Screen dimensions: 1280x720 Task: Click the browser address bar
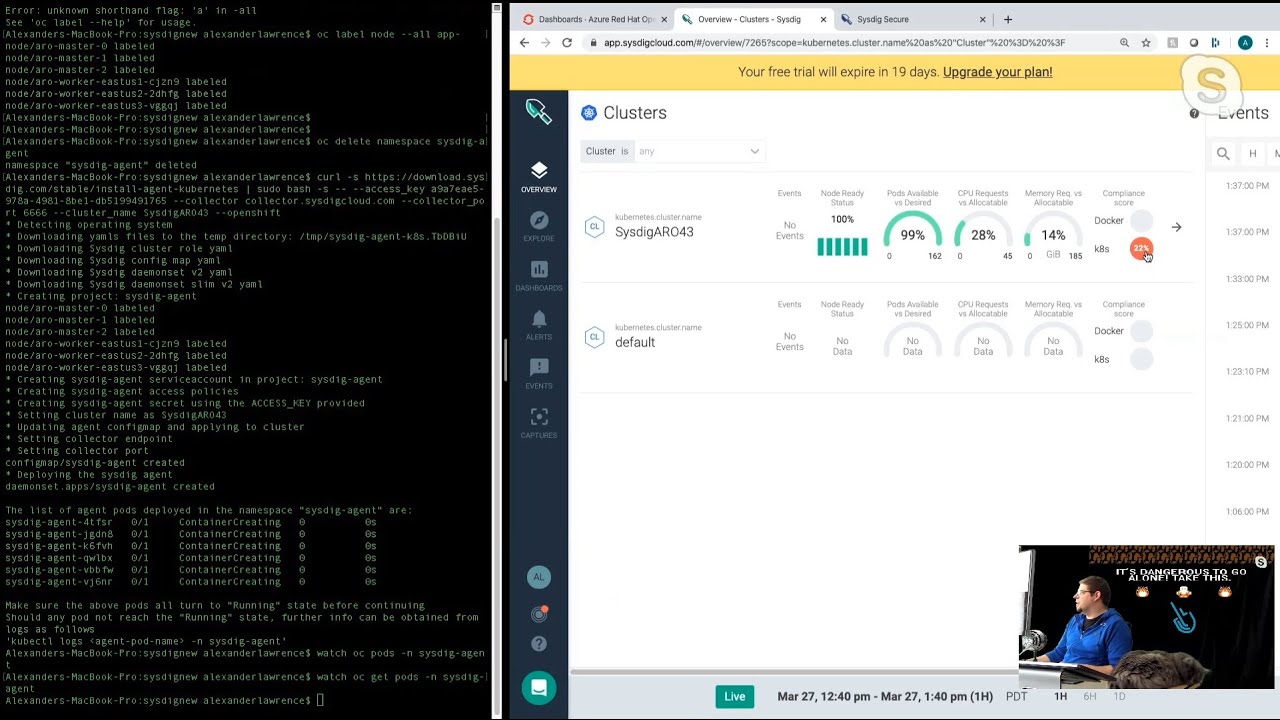point(850,43)
